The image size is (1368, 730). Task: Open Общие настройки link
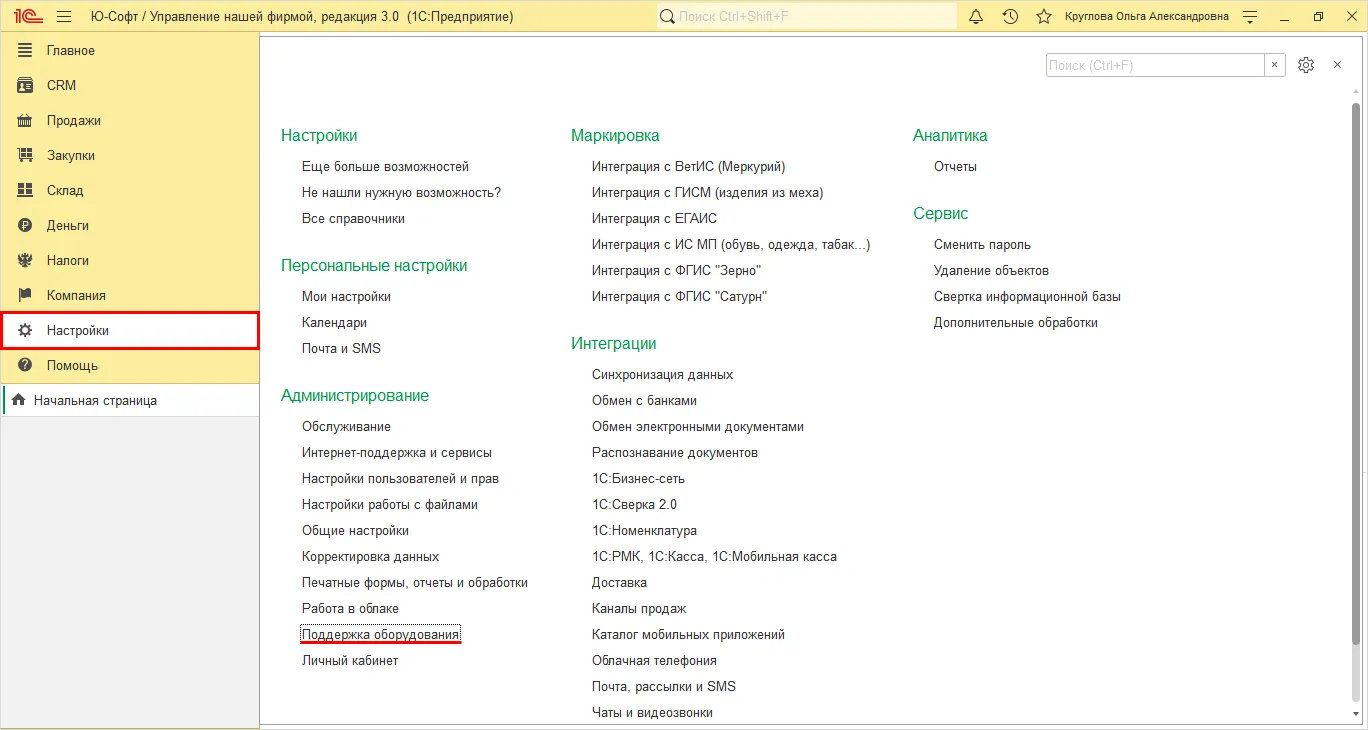[x=355, y=530]
